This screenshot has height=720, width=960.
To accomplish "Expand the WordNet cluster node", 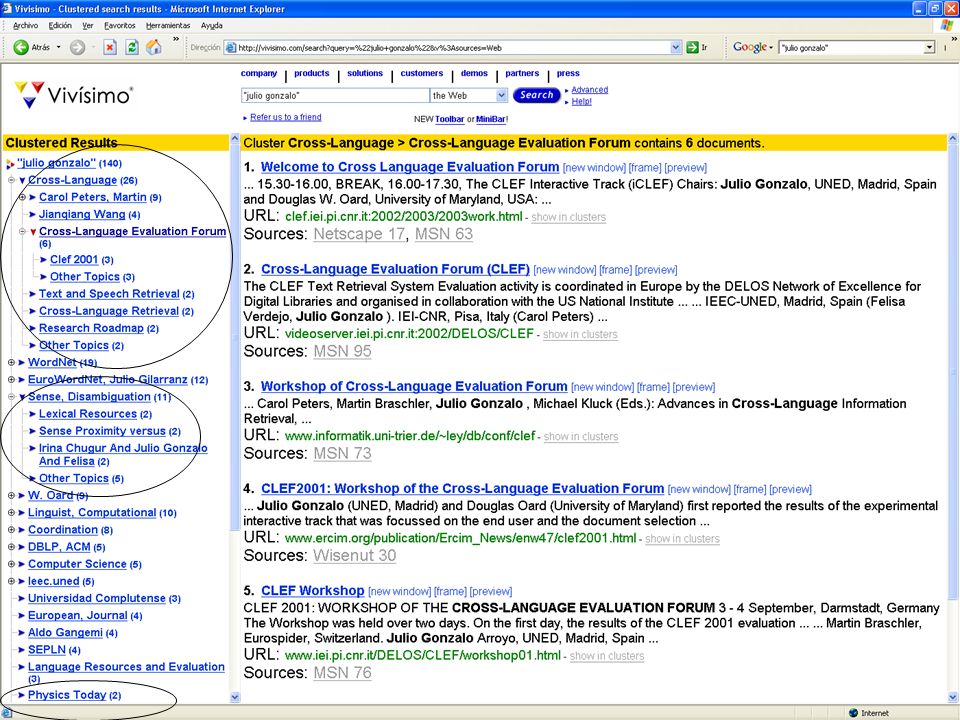I will coord(12,362).
